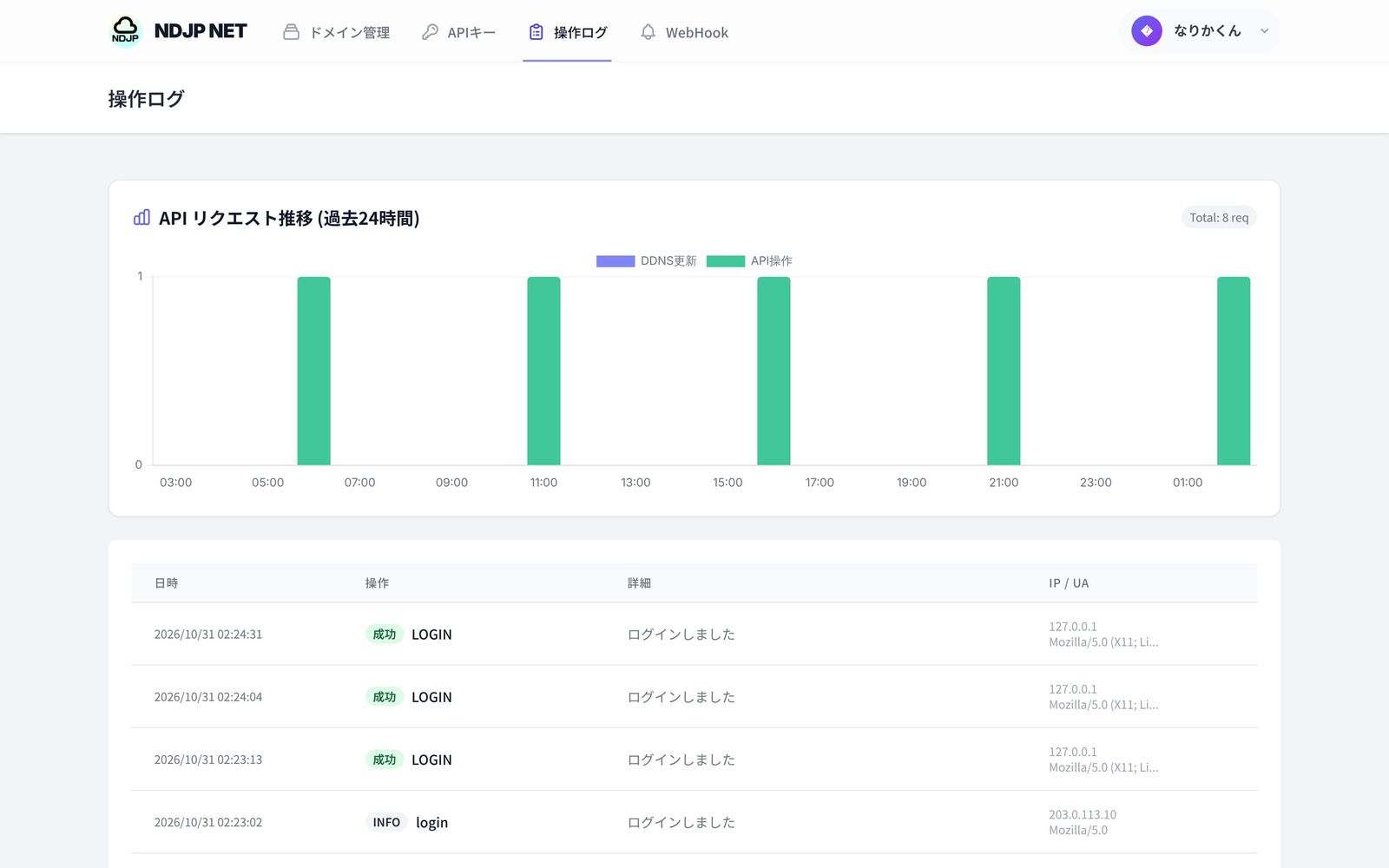Select timestamp 2026/10/31 02:24:31
1389x868 pixels.
point(208,635)
